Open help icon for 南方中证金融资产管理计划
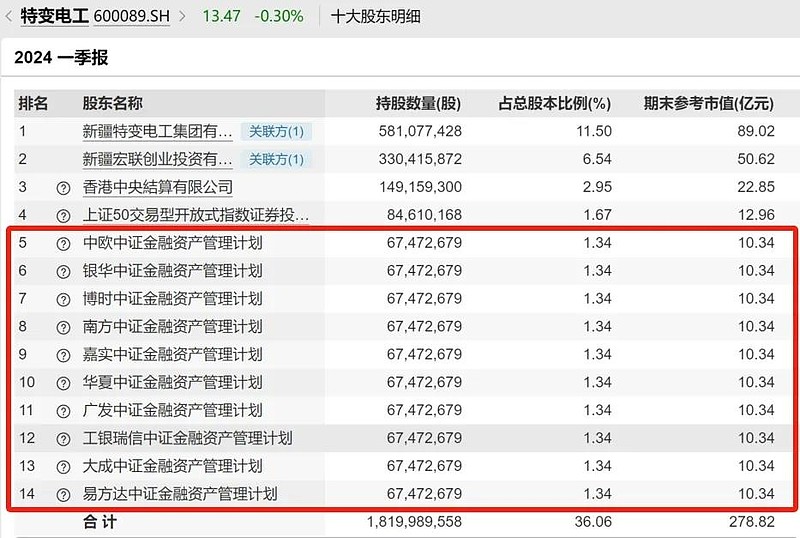This screenshot has width=800, height=538. pos(63,327)
